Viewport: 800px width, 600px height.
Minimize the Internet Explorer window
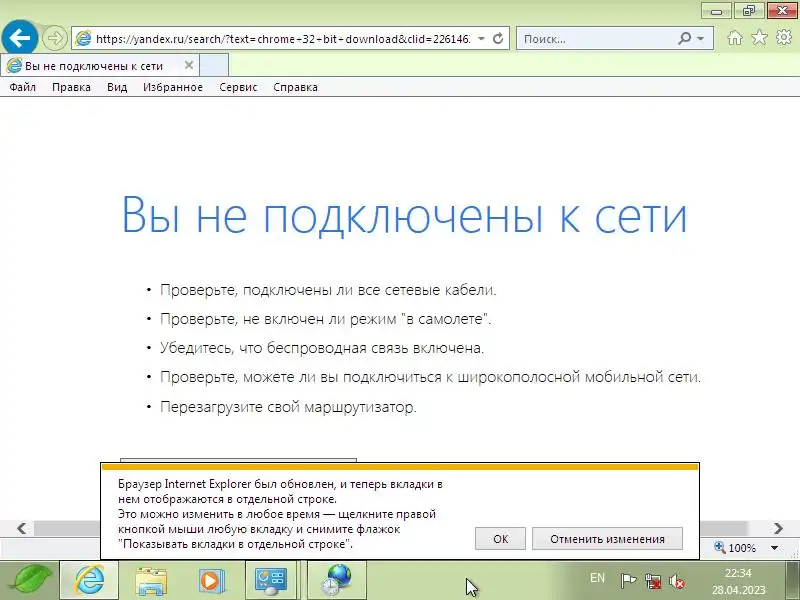(x=716, y=11)
